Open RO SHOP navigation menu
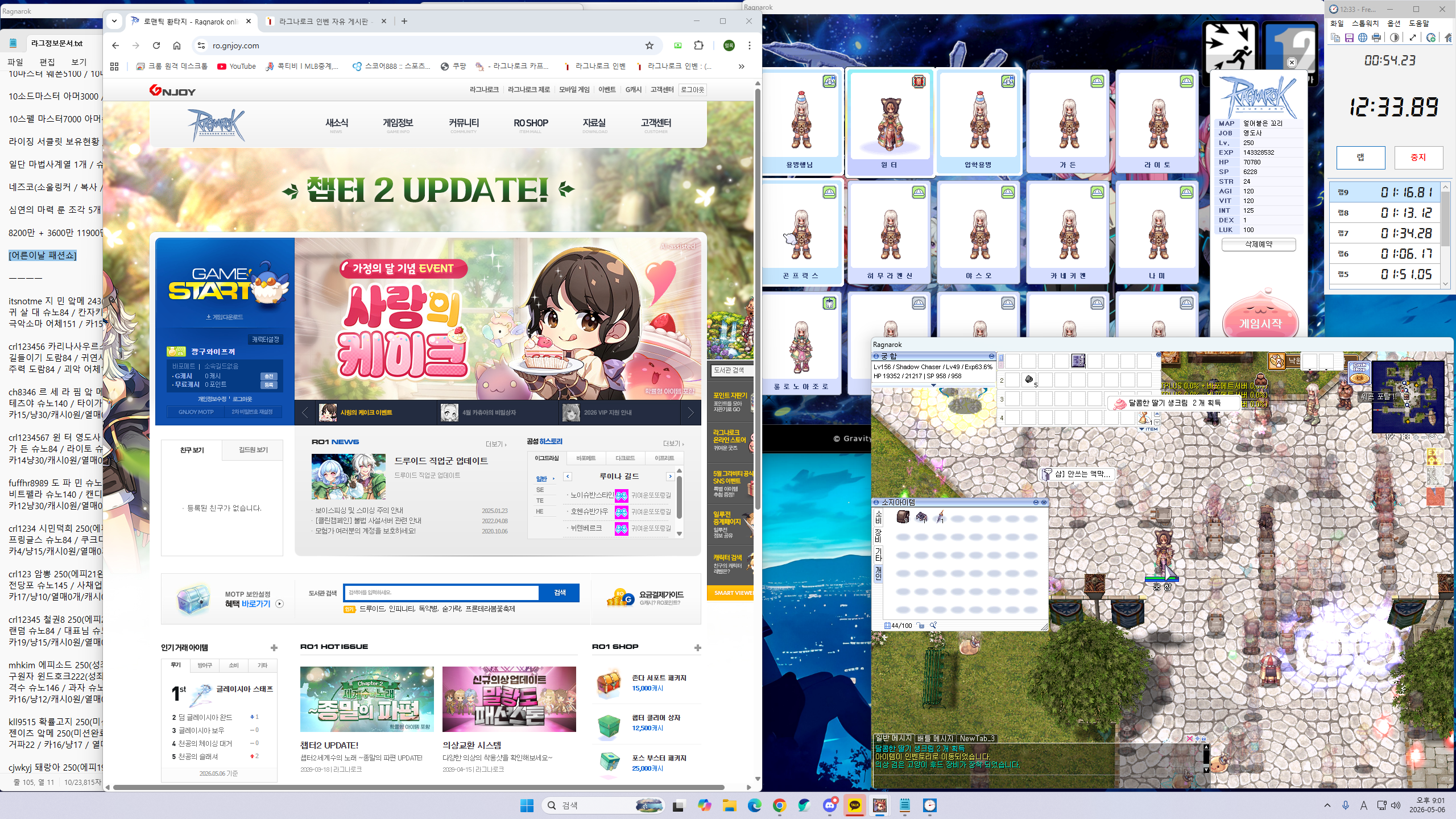The height and width of the screenshot is (819, 1456). pos(531,123)
